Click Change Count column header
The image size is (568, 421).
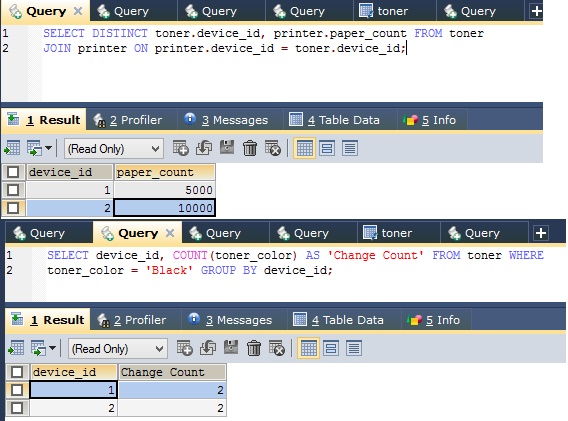[x=172, y=372]
